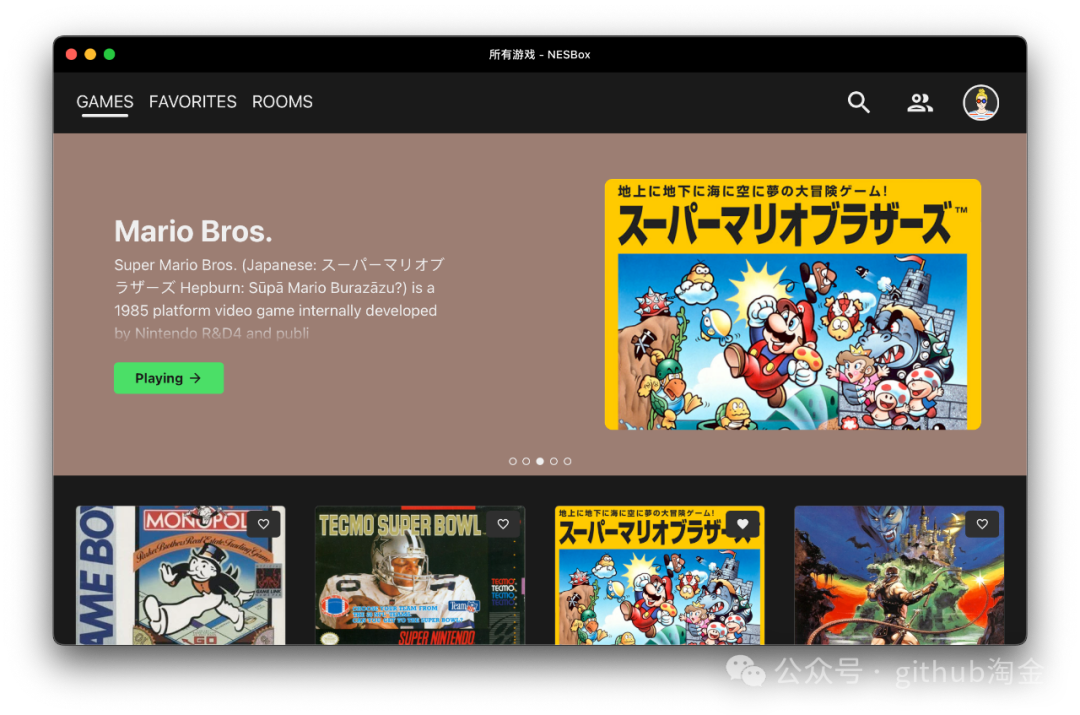Viewport: 1080px width, 715px height.
Task: Maximize the window with the green button
Action: (x=110, y=54)
